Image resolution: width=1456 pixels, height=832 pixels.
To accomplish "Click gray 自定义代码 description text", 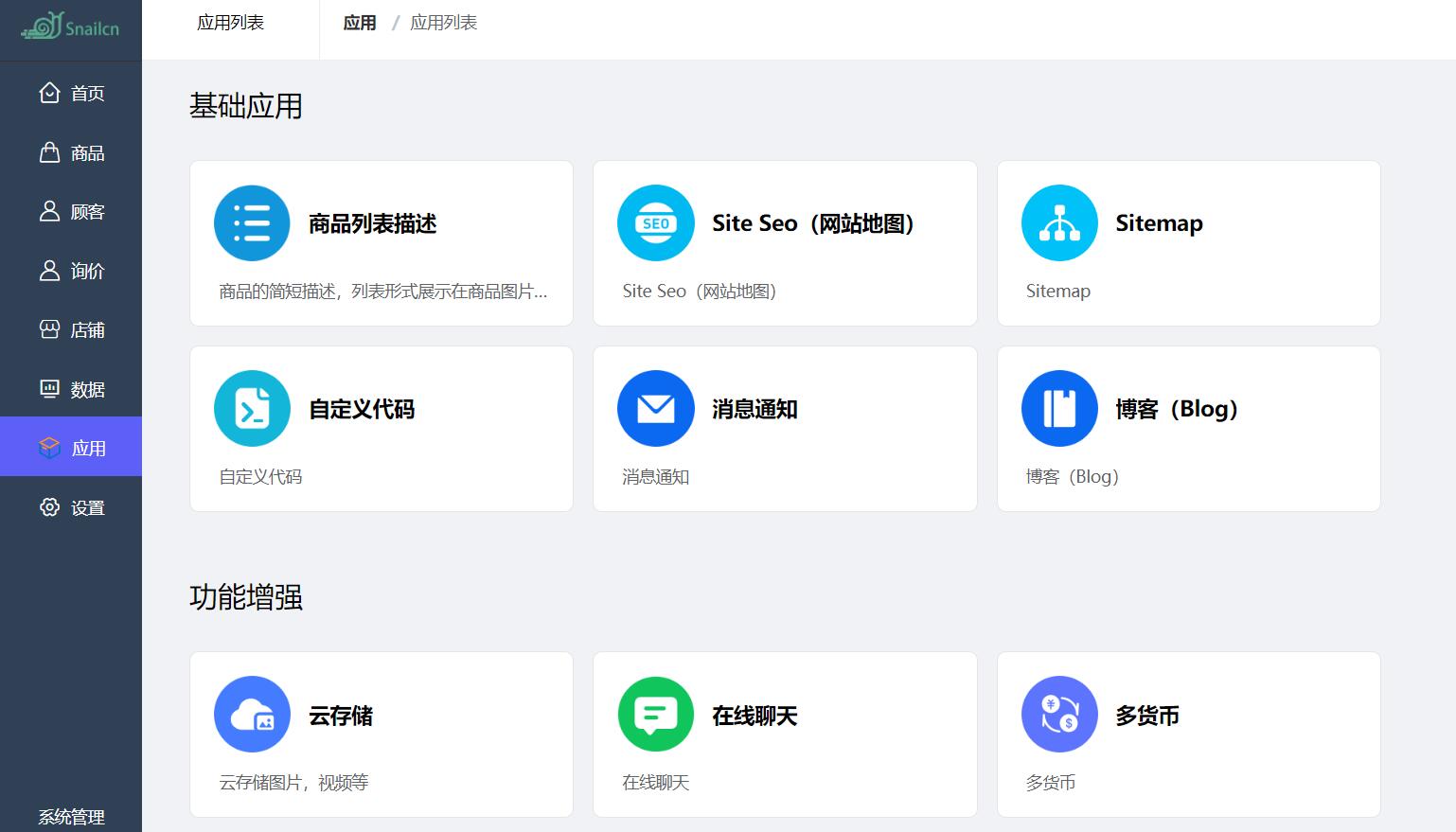I will 260,477.
